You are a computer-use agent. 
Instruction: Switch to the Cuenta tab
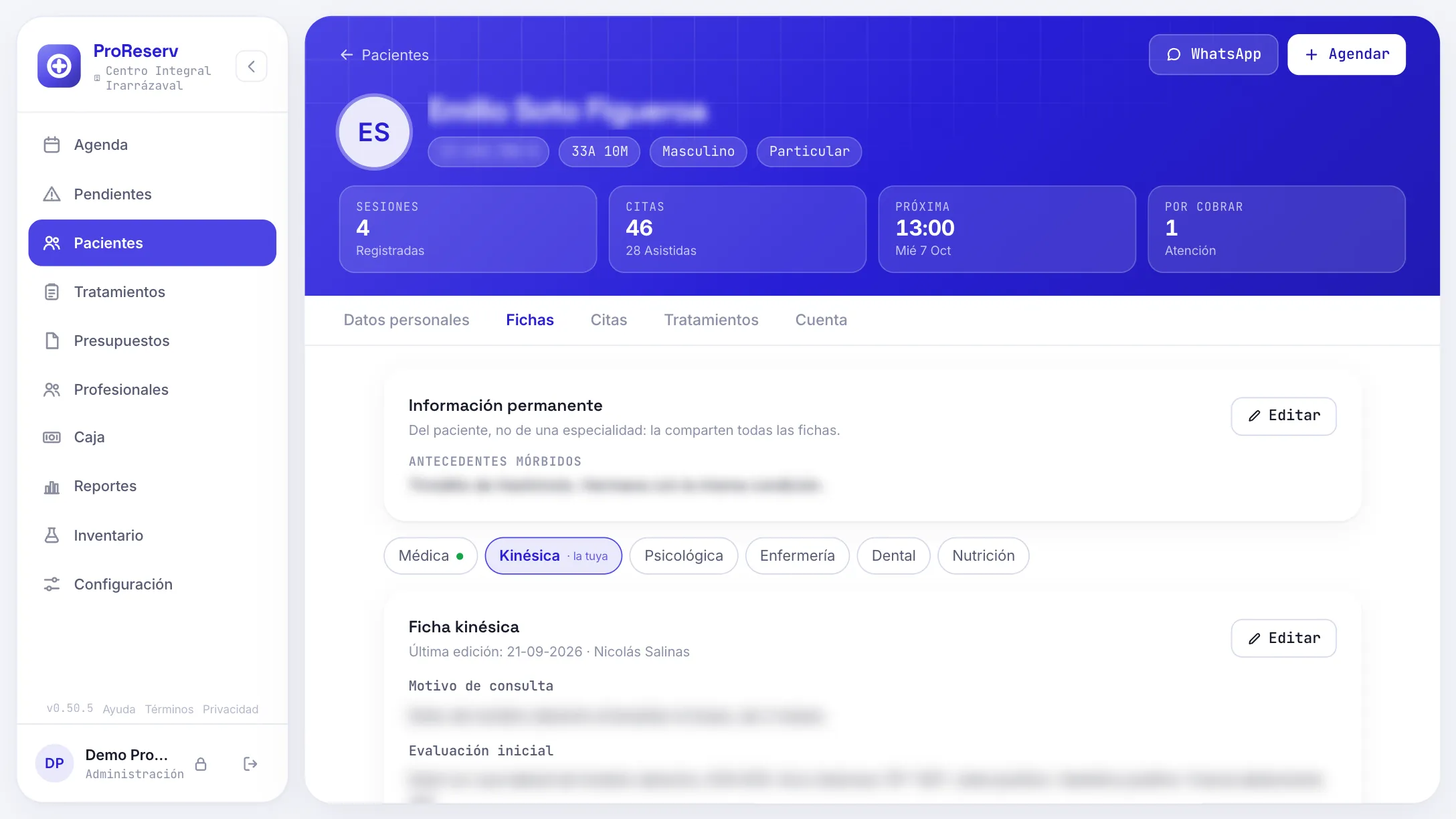[x=821, y=320]
